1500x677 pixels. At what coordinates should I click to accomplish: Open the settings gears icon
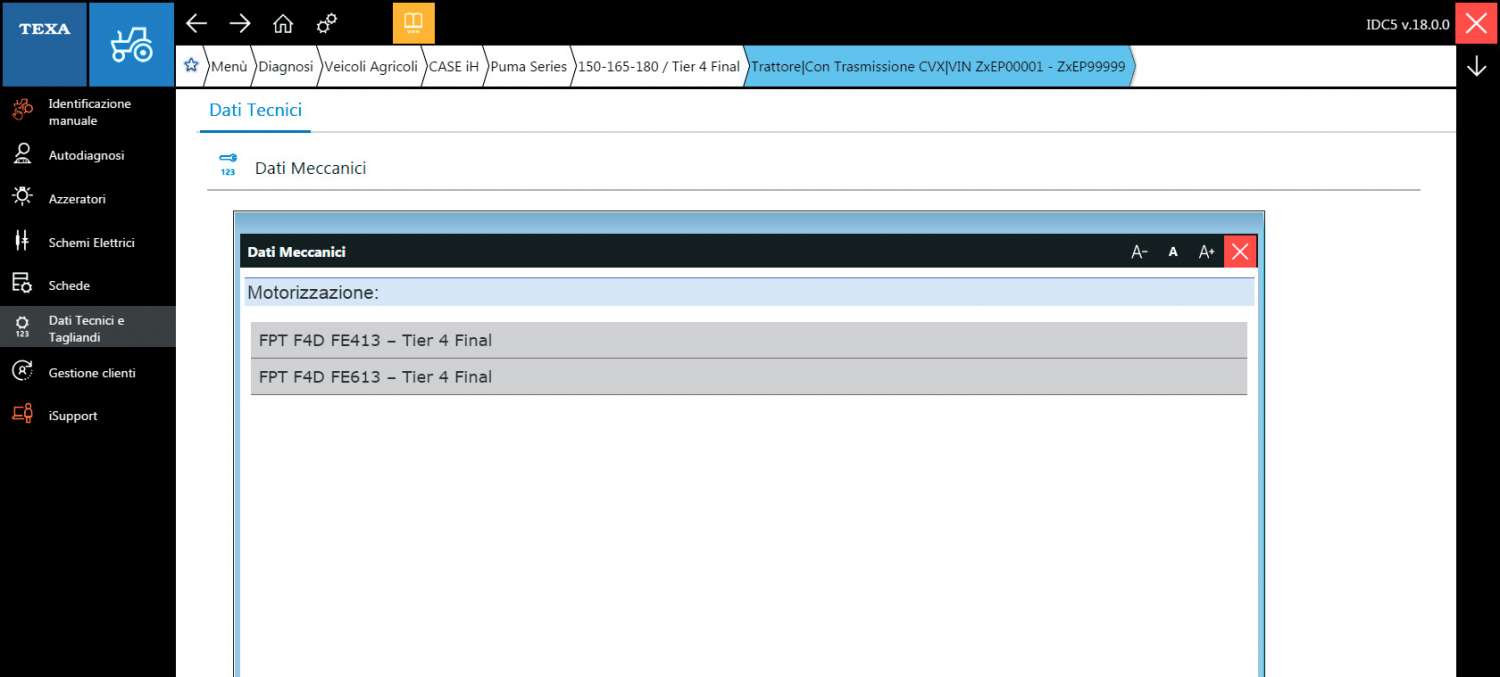[x=326, y=23]
